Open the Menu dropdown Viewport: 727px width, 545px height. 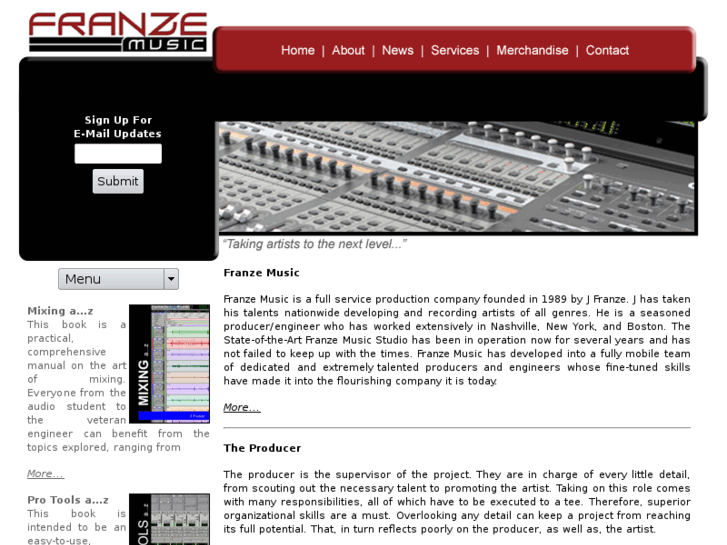coord(118,279)
